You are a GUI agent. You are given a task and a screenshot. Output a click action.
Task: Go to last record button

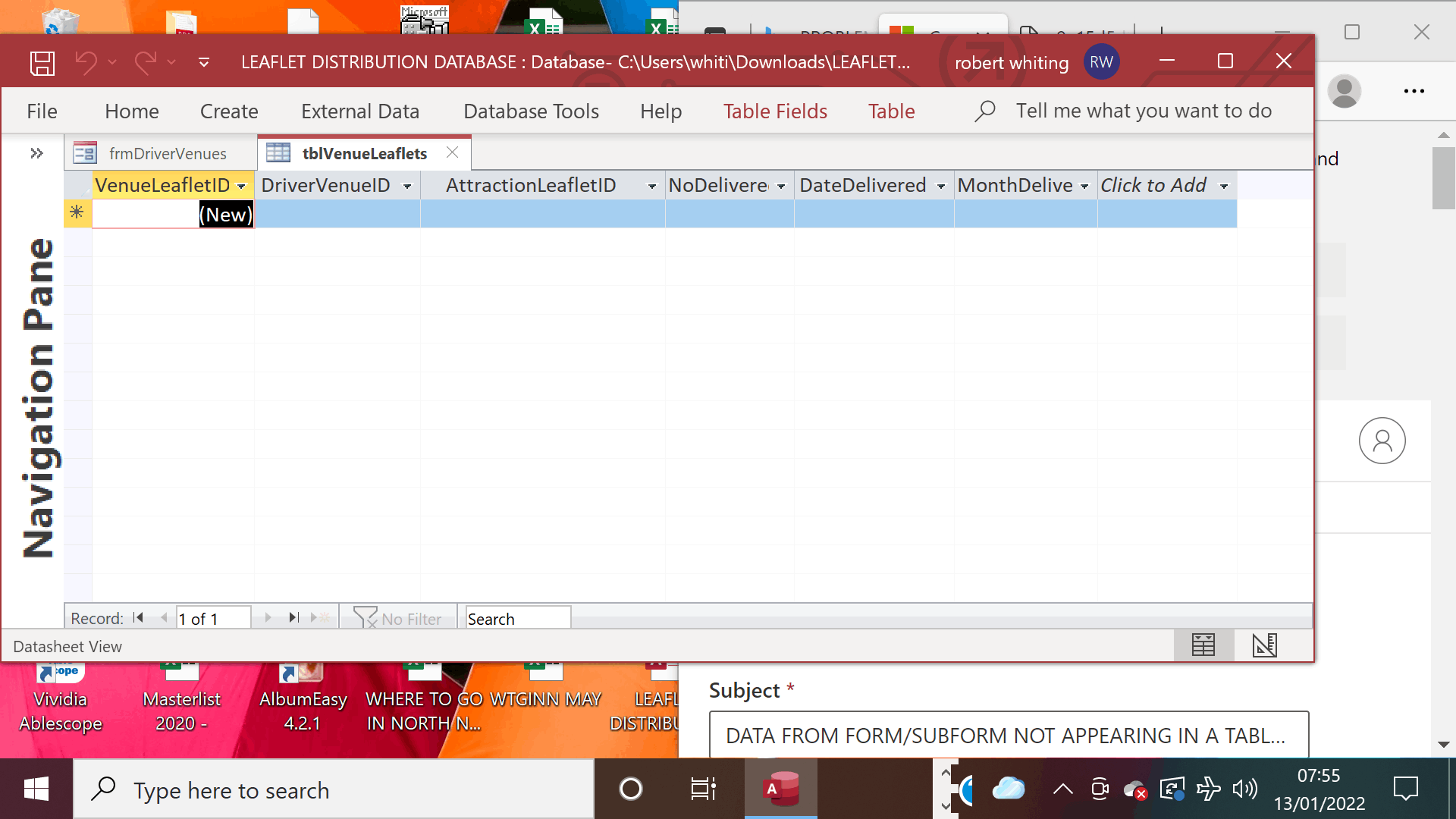[x=293, y=618]
